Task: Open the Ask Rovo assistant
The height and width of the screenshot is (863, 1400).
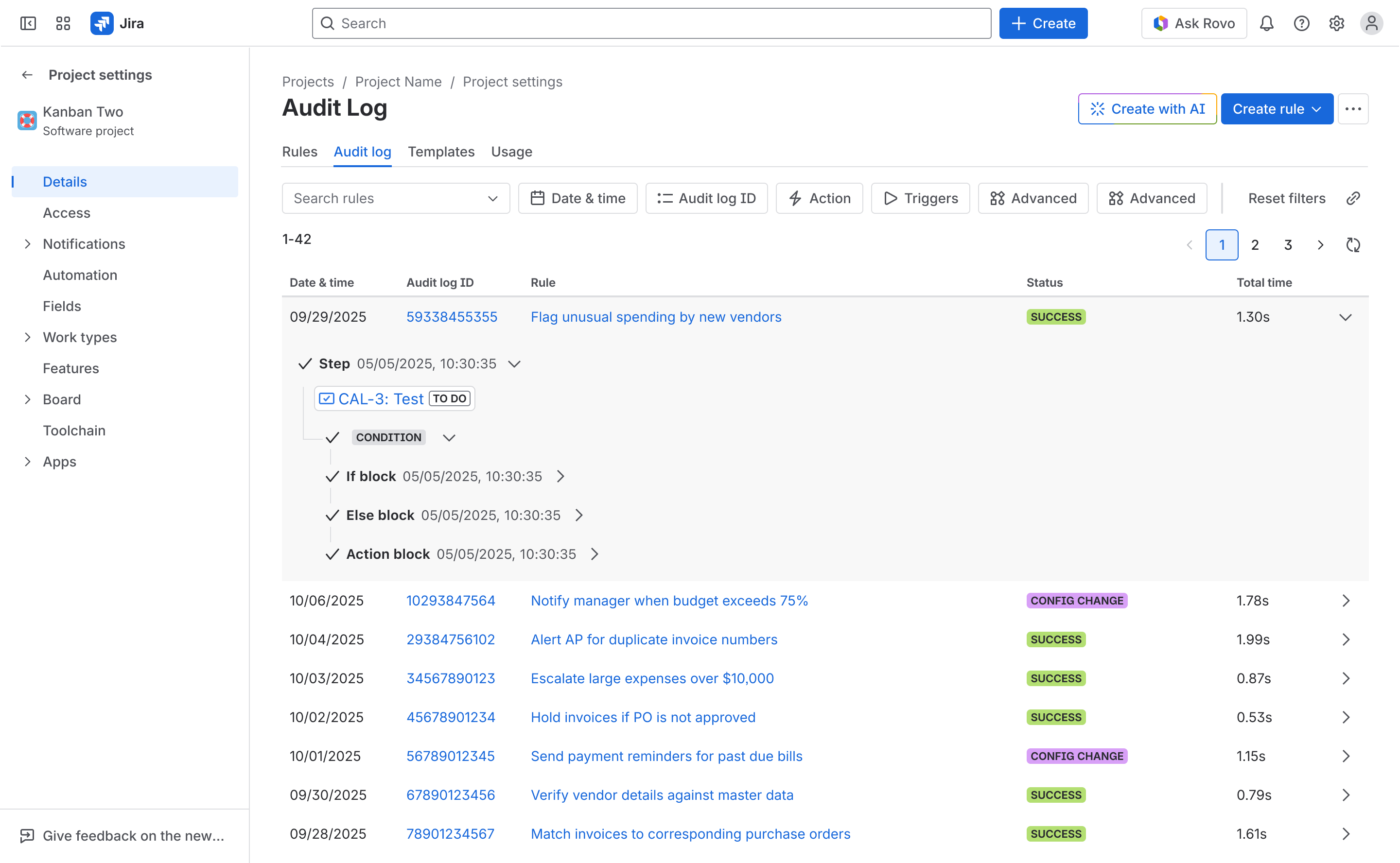Action: pyautogui.click(x=1193, y=23)
